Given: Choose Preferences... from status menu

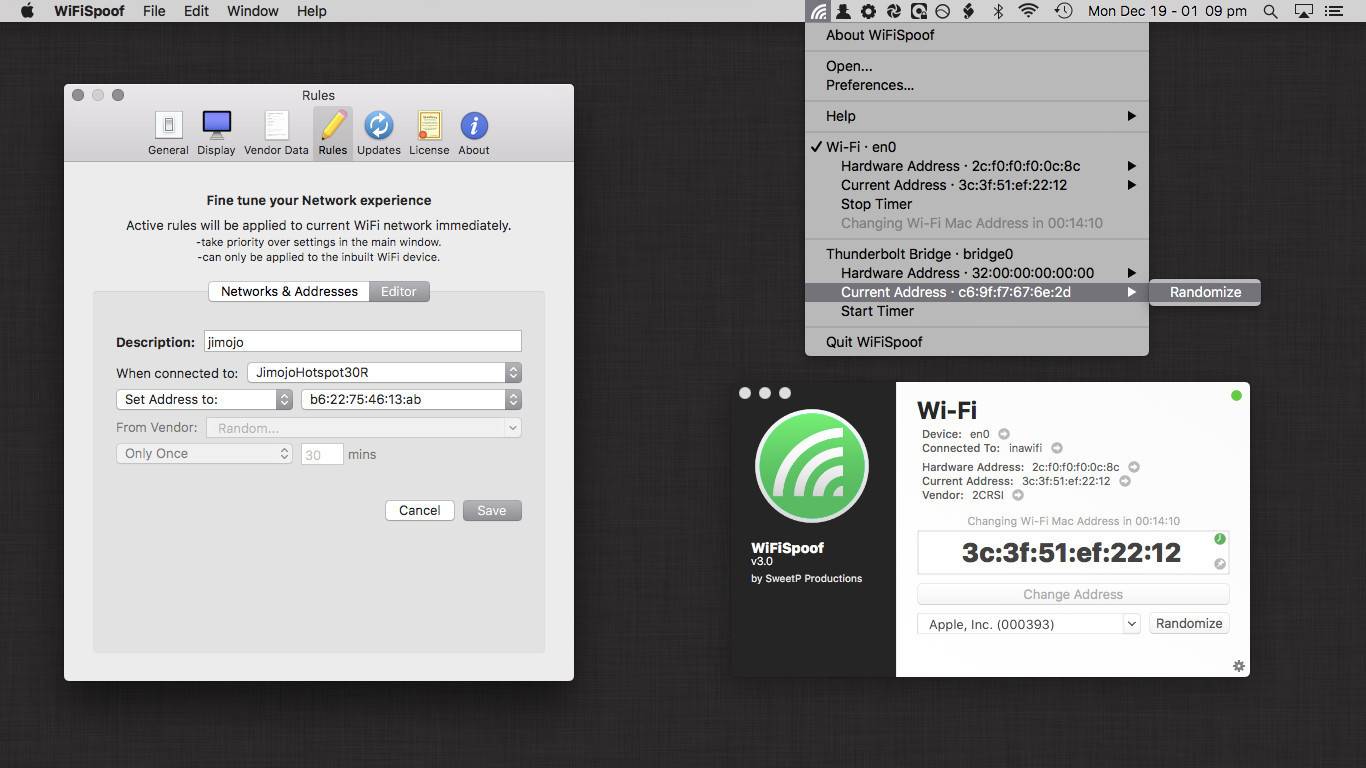Looking at the screenshot, I should [x=977, y=85].
